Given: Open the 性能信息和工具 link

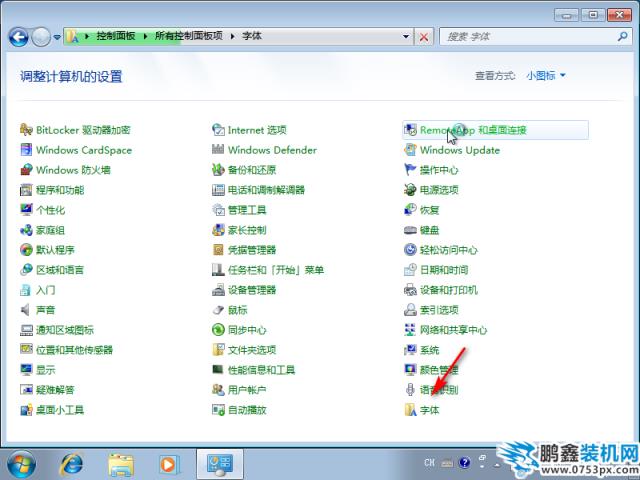Looking at the screenshot, I should (x=261, y=370).
